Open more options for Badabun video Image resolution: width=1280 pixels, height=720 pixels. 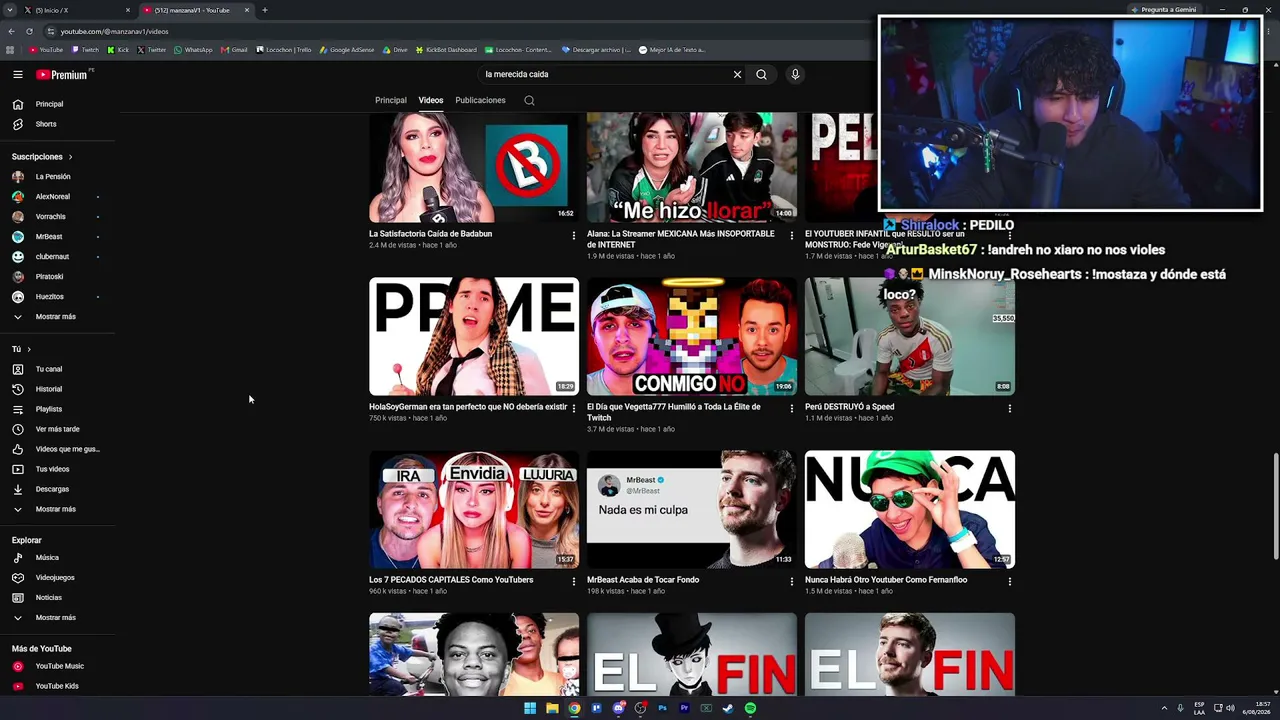click(574, 236)
